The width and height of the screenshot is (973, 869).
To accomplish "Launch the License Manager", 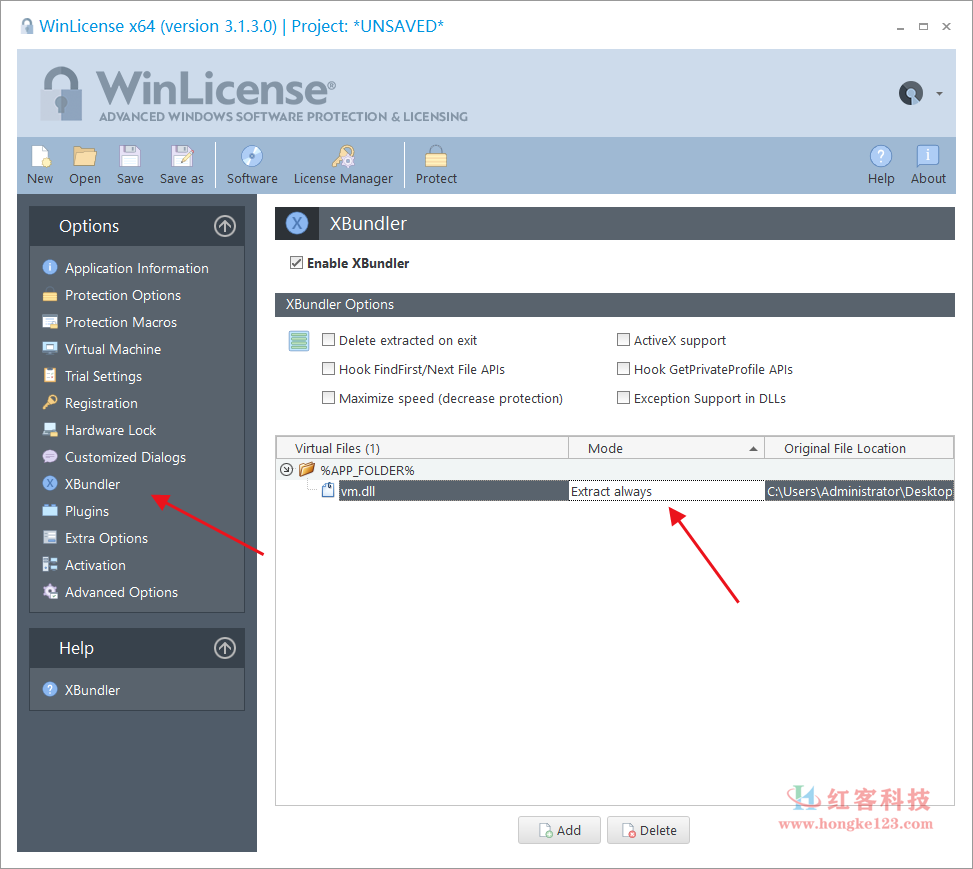I will [x=343, y=165].
